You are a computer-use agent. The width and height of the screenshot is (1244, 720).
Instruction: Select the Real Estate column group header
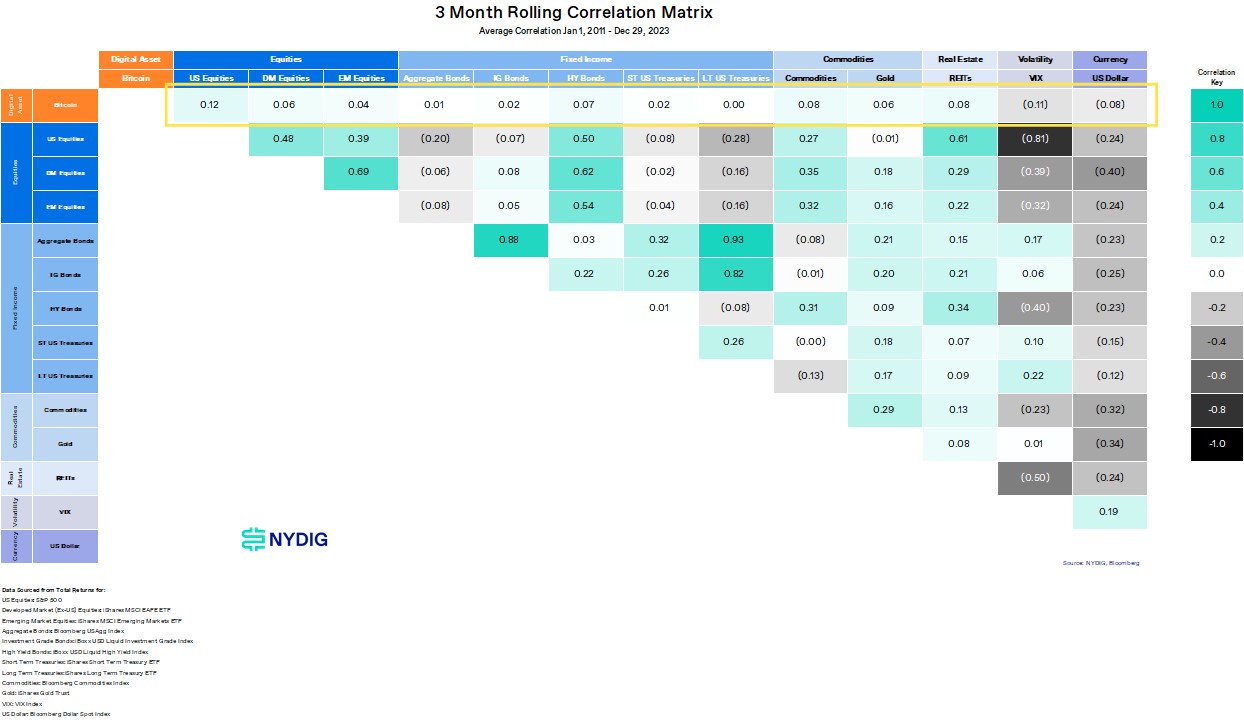click(960, 60)
